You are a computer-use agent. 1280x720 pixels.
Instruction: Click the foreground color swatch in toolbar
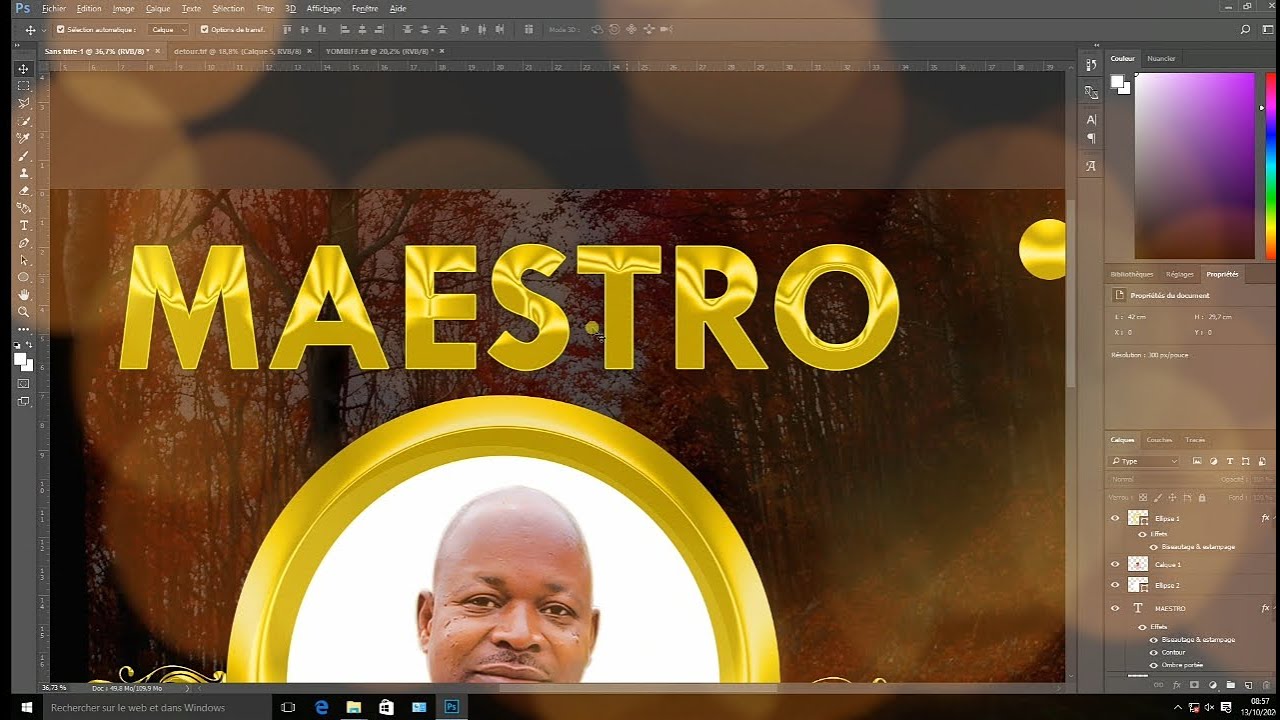[20, 359]
